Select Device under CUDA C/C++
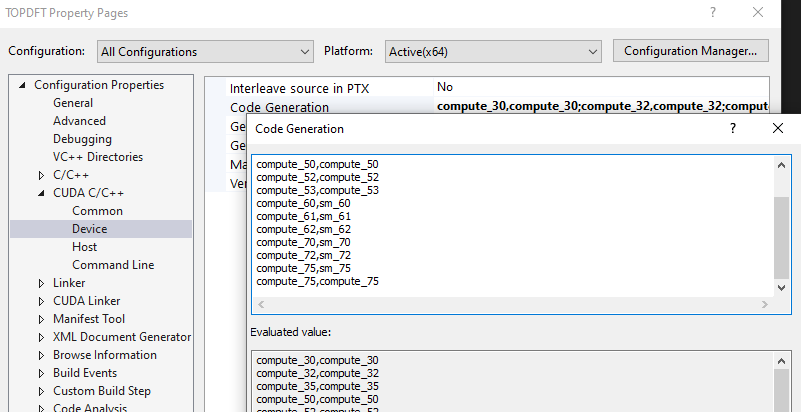Image resolution: width=801 pixels, height=412 pixels. click(x=89, y=229)
